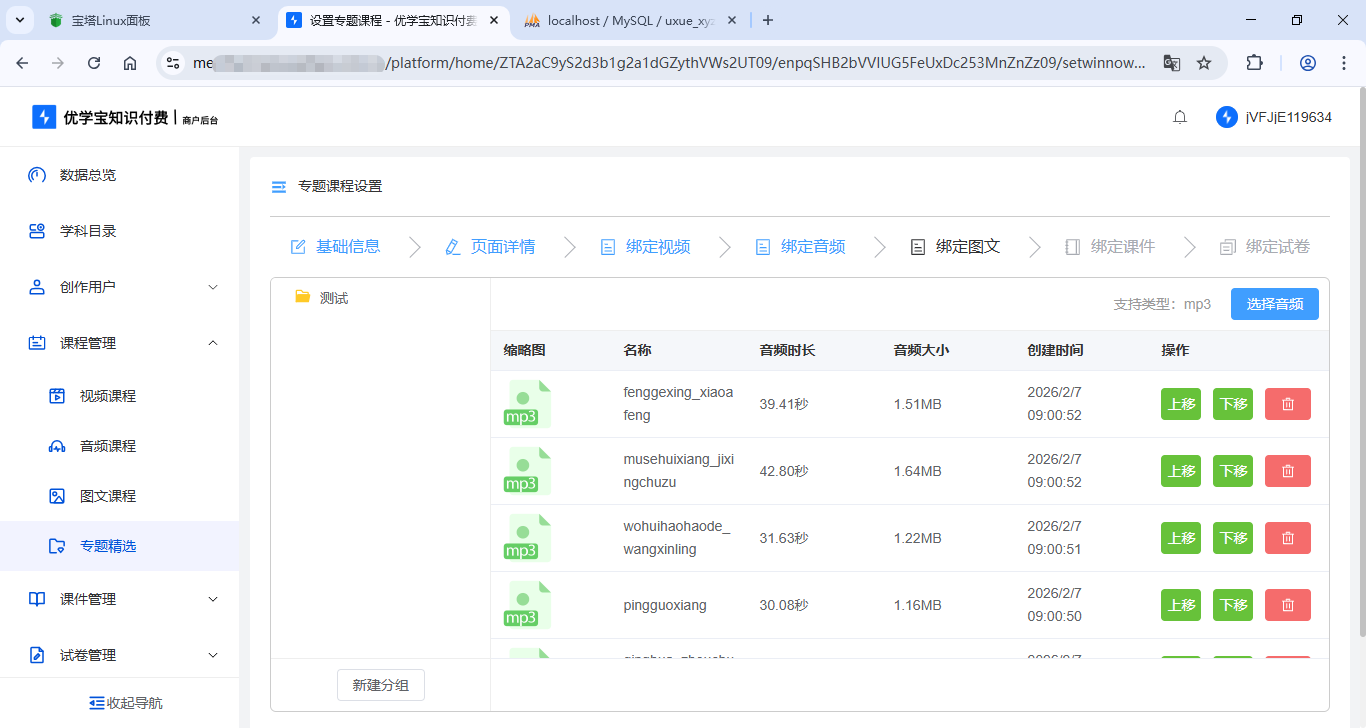Image resolution: width=1366 pixels, height=728 pixels.
Task: Switch to the 基础信息 step
Action: coord(335,247)
